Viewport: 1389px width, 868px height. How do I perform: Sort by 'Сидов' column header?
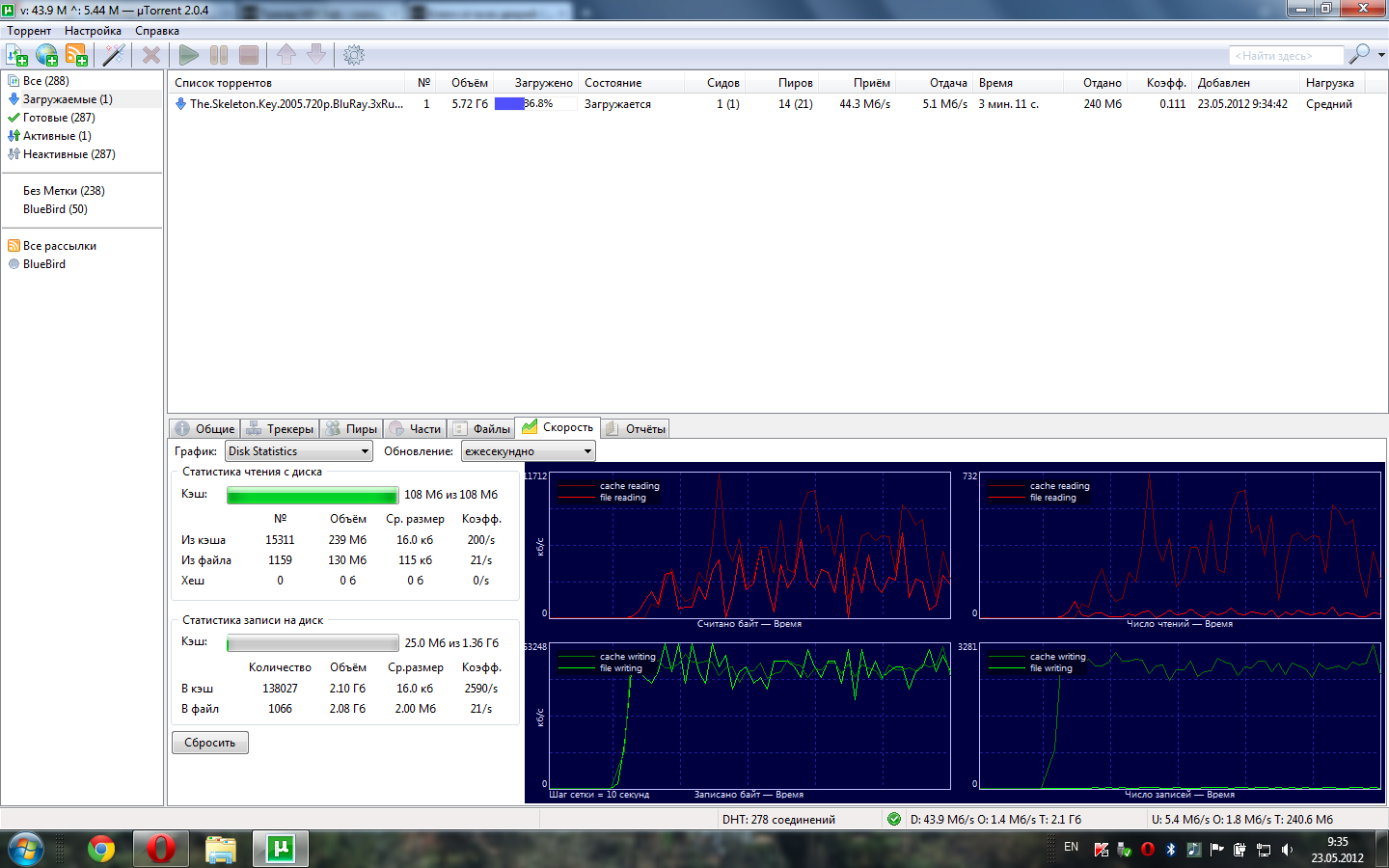722,83
